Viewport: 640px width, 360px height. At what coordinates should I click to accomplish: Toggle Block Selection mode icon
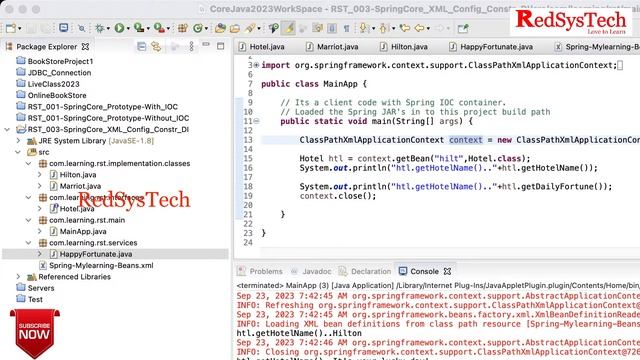pyautogui.click(x=332, y=28)
